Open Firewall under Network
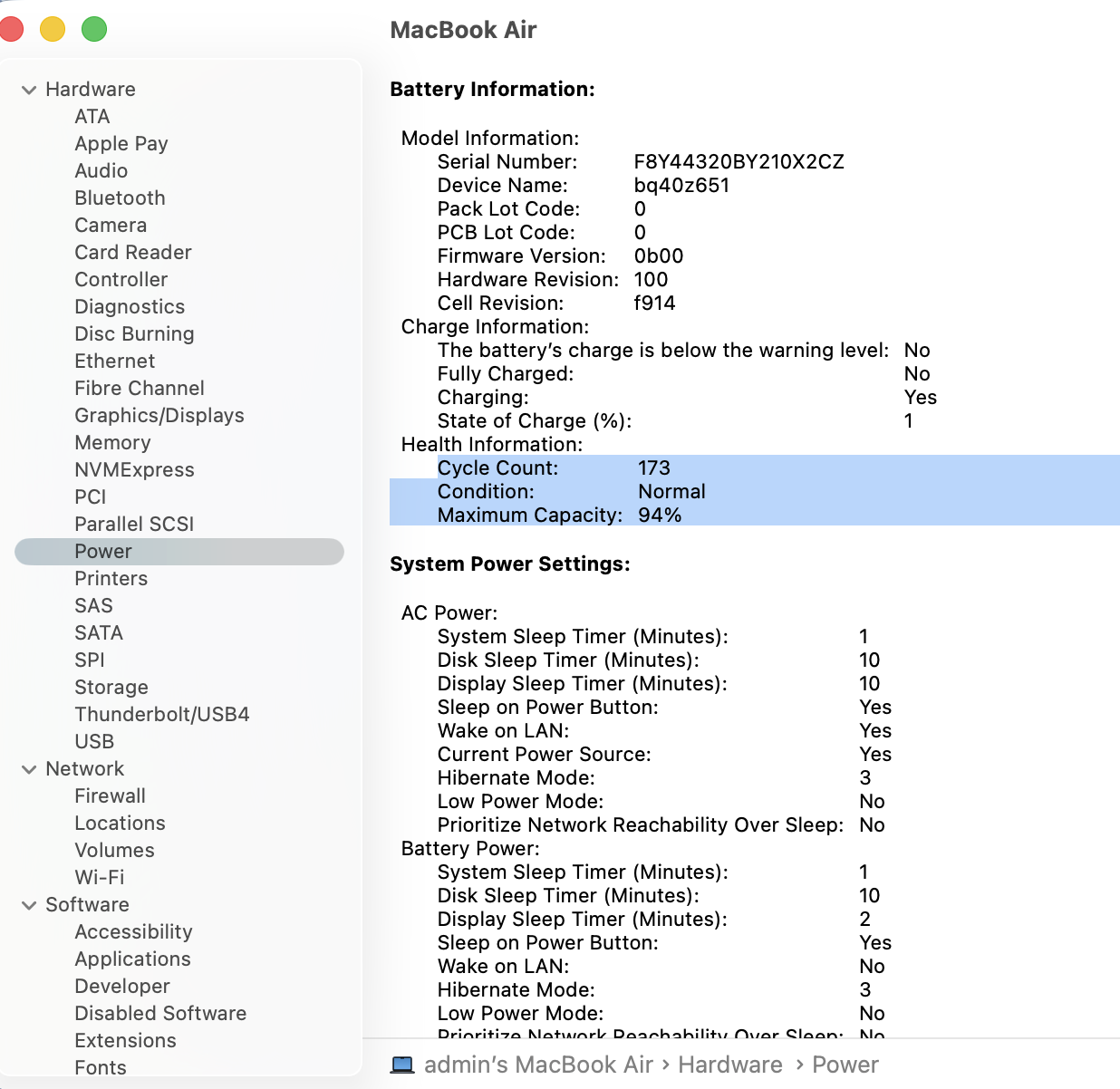 point(111,796)
